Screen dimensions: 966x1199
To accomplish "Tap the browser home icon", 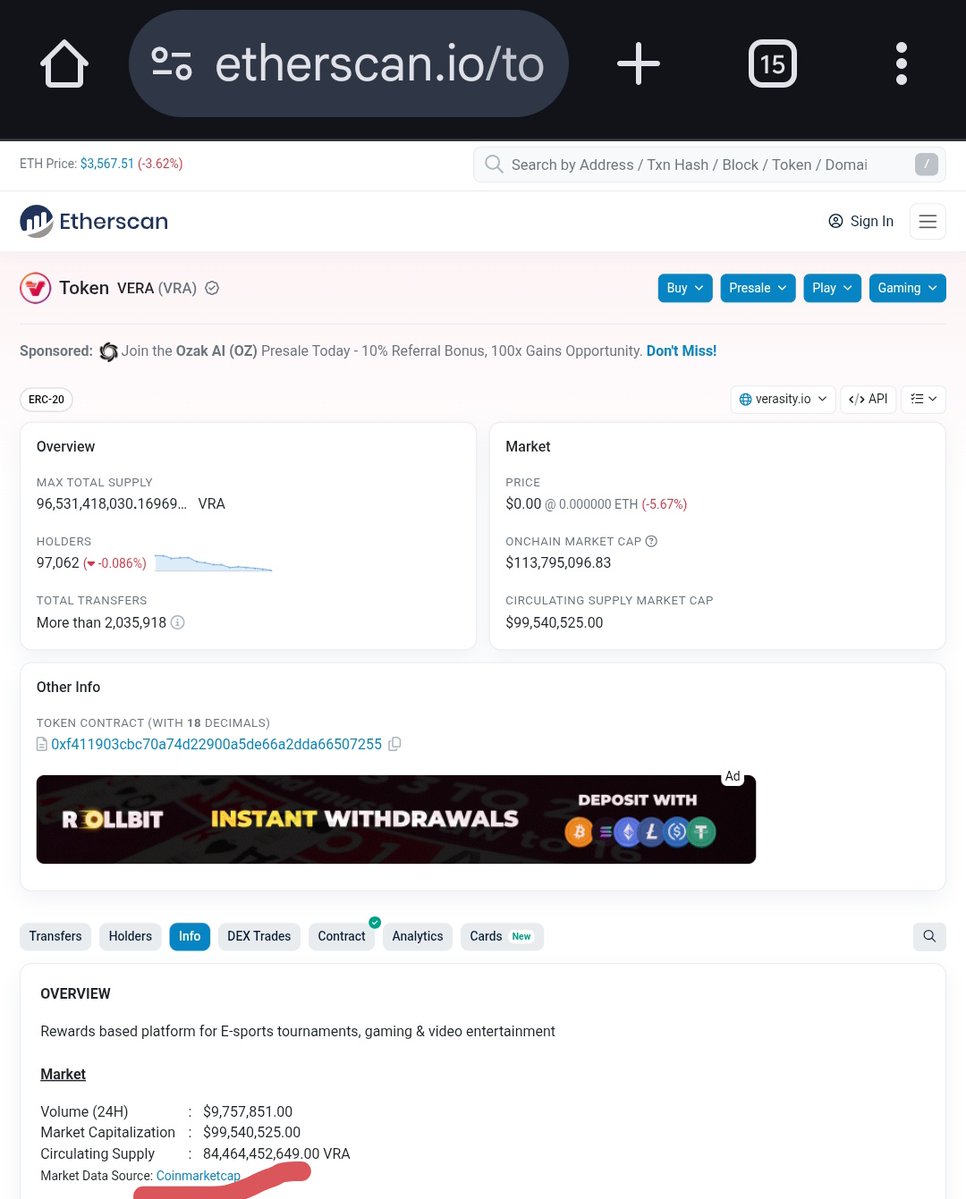I will (x=64, y=63).
